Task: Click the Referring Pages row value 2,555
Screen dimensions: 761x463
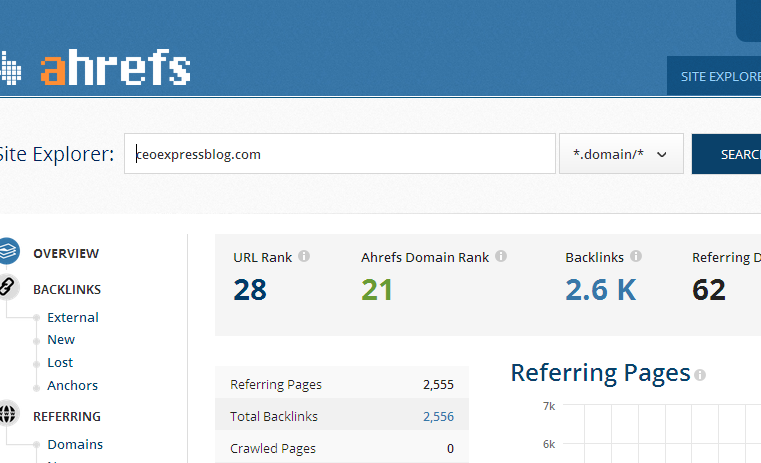Action: coord(438,384)
